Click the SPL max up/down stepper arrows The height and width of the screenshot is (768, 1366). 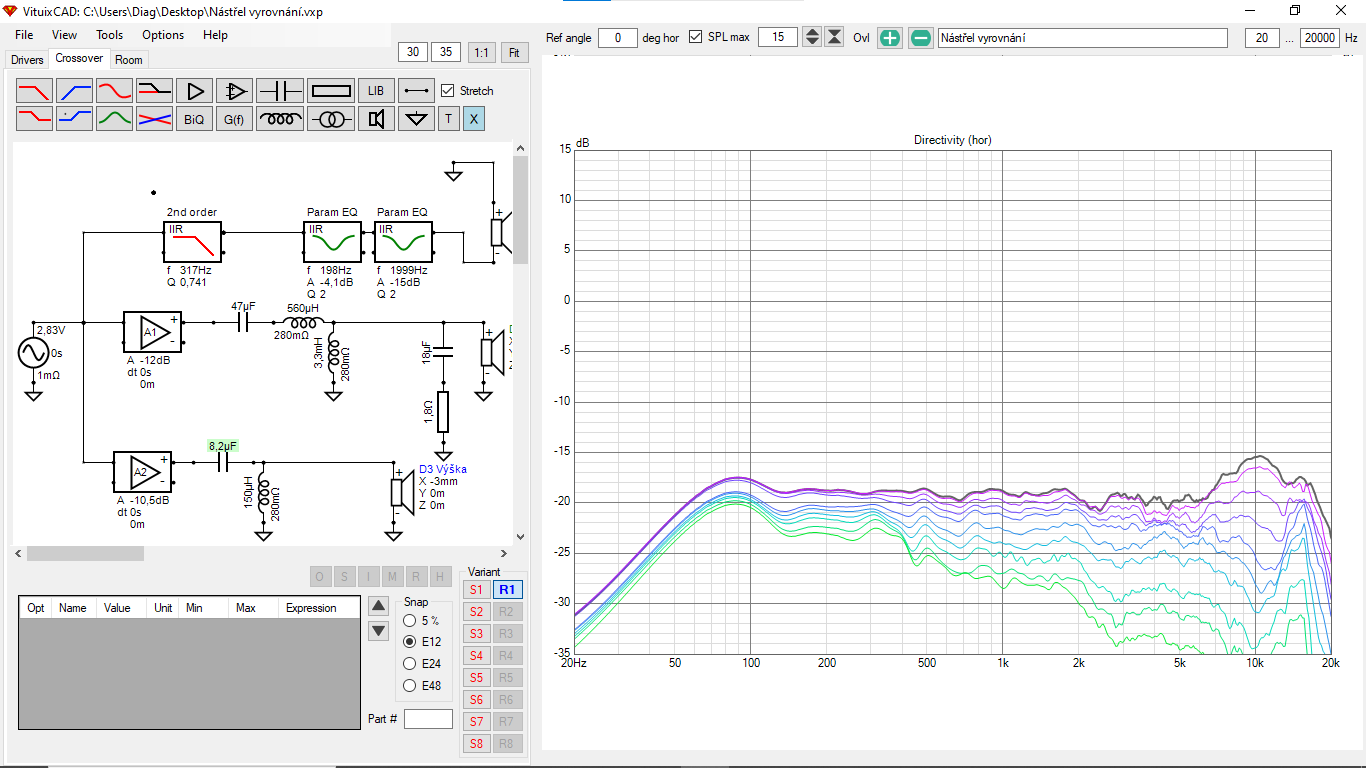pyautogui.click(x=812, y=38)
